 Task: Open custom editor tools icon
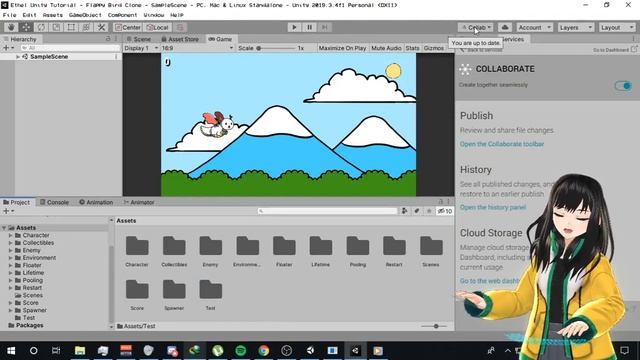click(101, 27)
